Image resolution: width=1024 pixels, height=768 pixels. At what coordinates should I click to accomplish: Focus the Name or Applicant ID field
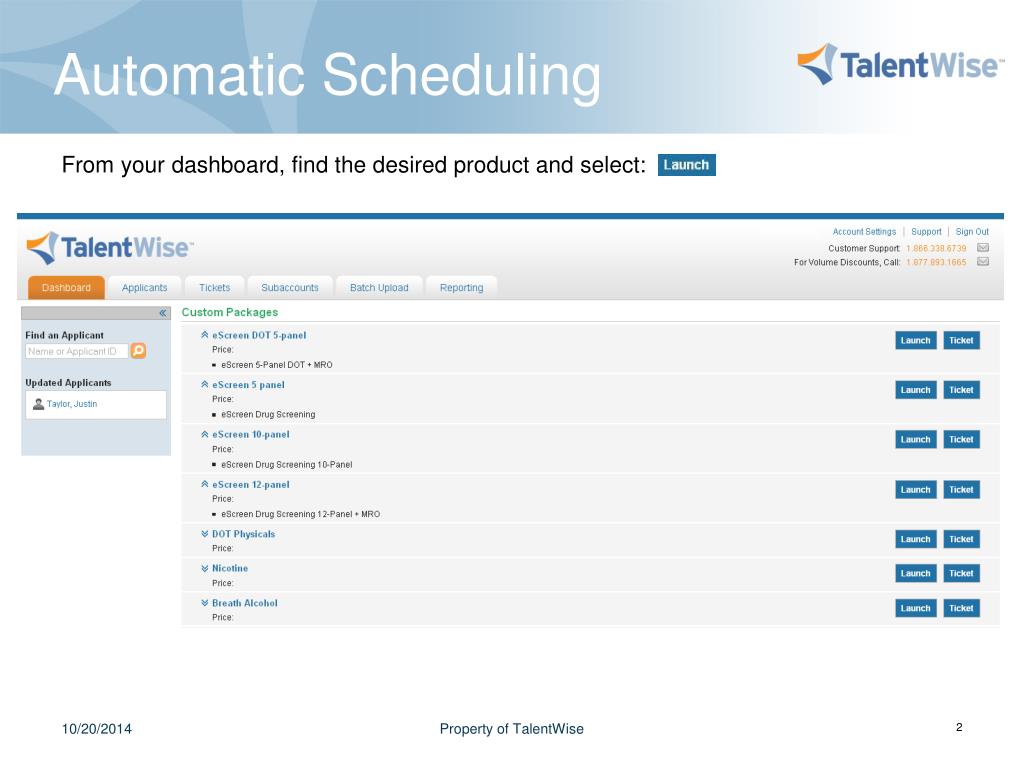coord(76,351)
